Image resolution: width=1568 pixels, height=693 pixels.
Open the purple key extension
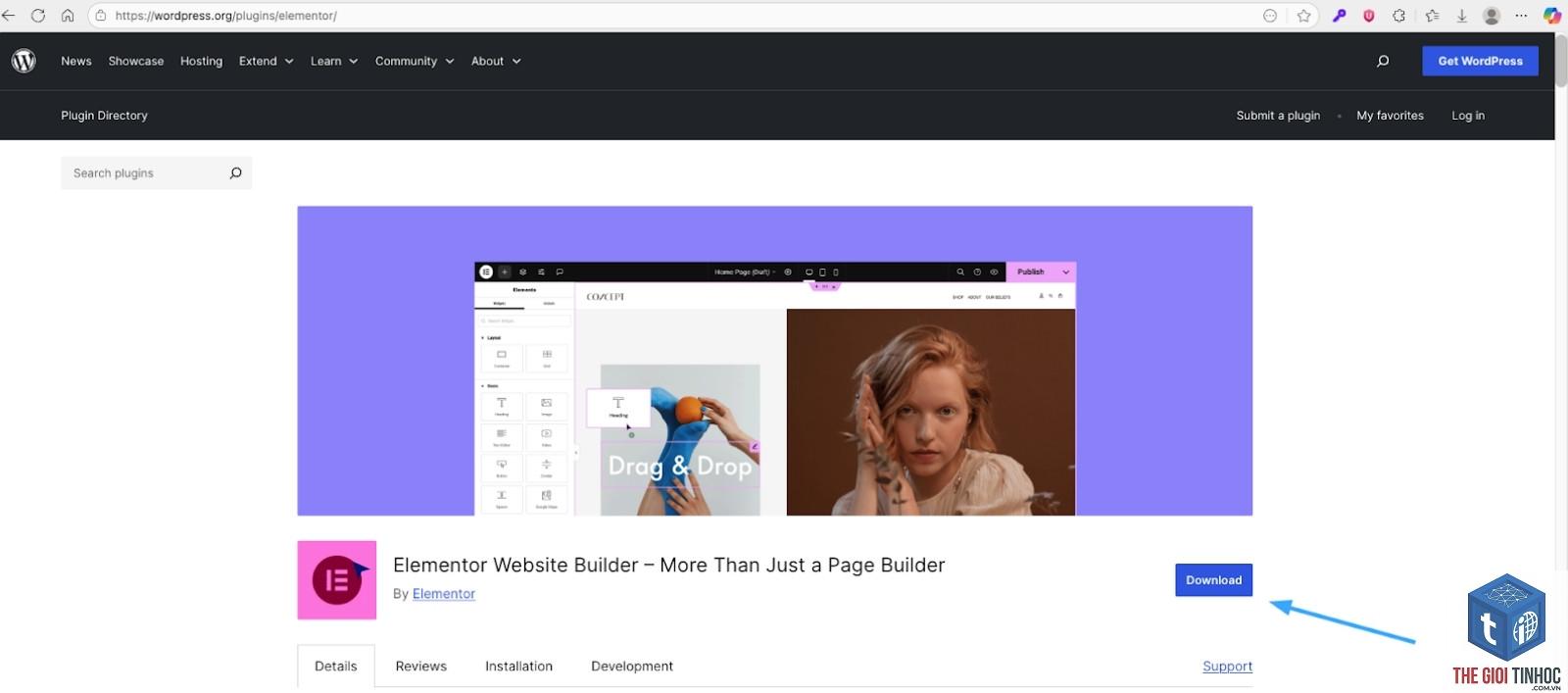pyautogui.click(x=1339, y=16)
